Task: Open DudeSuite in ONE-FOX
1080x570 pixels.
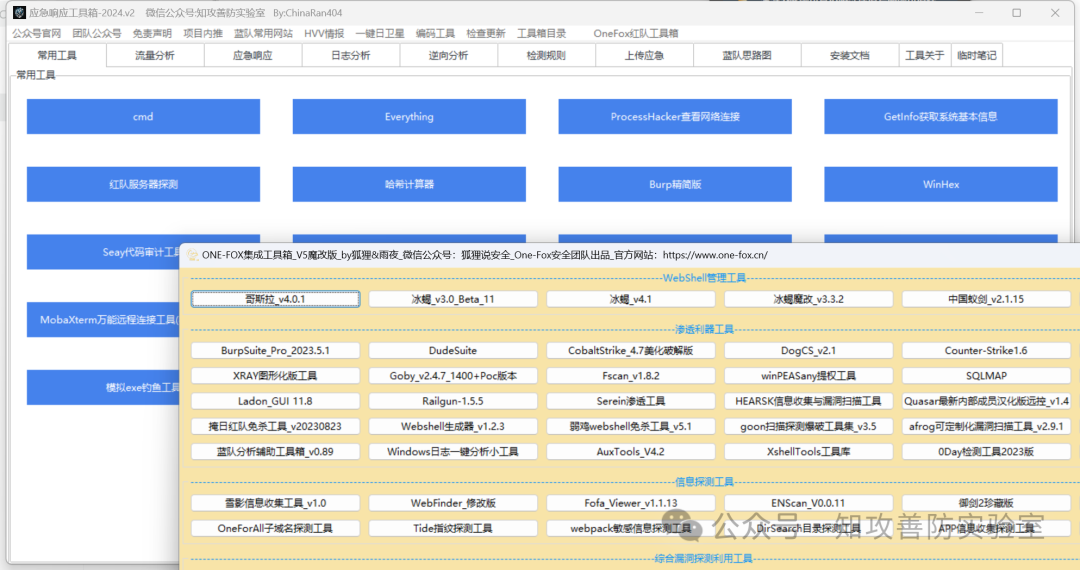Action: click(x=453, y=350)
